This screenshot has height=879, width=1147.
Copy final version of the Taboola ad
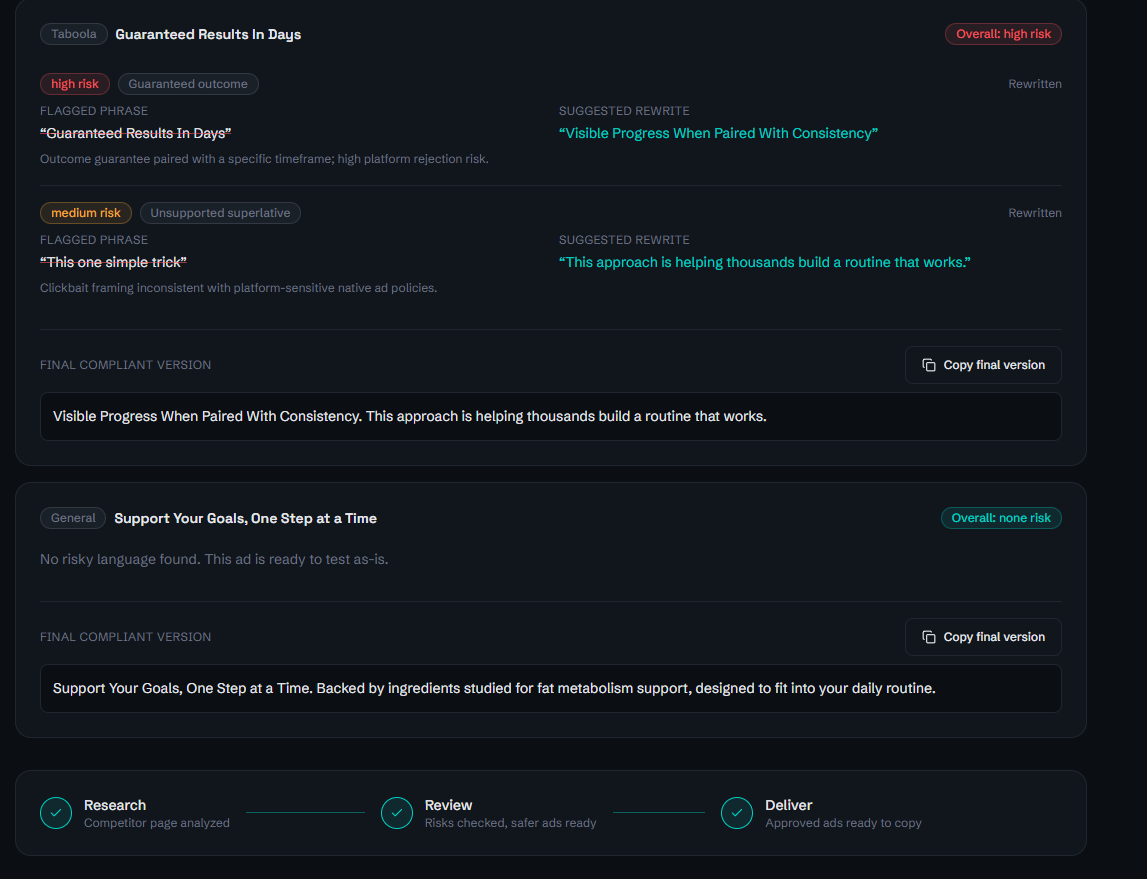(x=983, y=365)
